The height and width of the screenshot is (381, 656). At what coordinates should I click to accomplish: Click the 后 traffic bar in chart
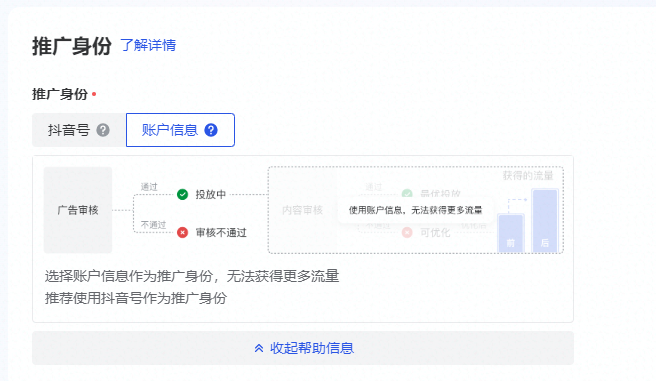tap(545, 221)
